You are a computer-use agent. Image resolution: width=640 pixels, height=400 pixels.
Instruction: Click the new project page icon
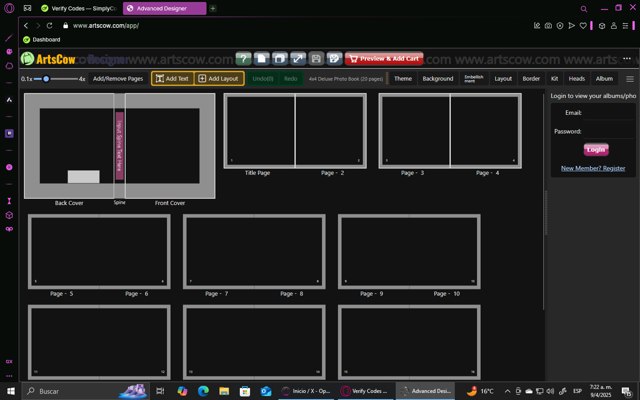[261, 59]
